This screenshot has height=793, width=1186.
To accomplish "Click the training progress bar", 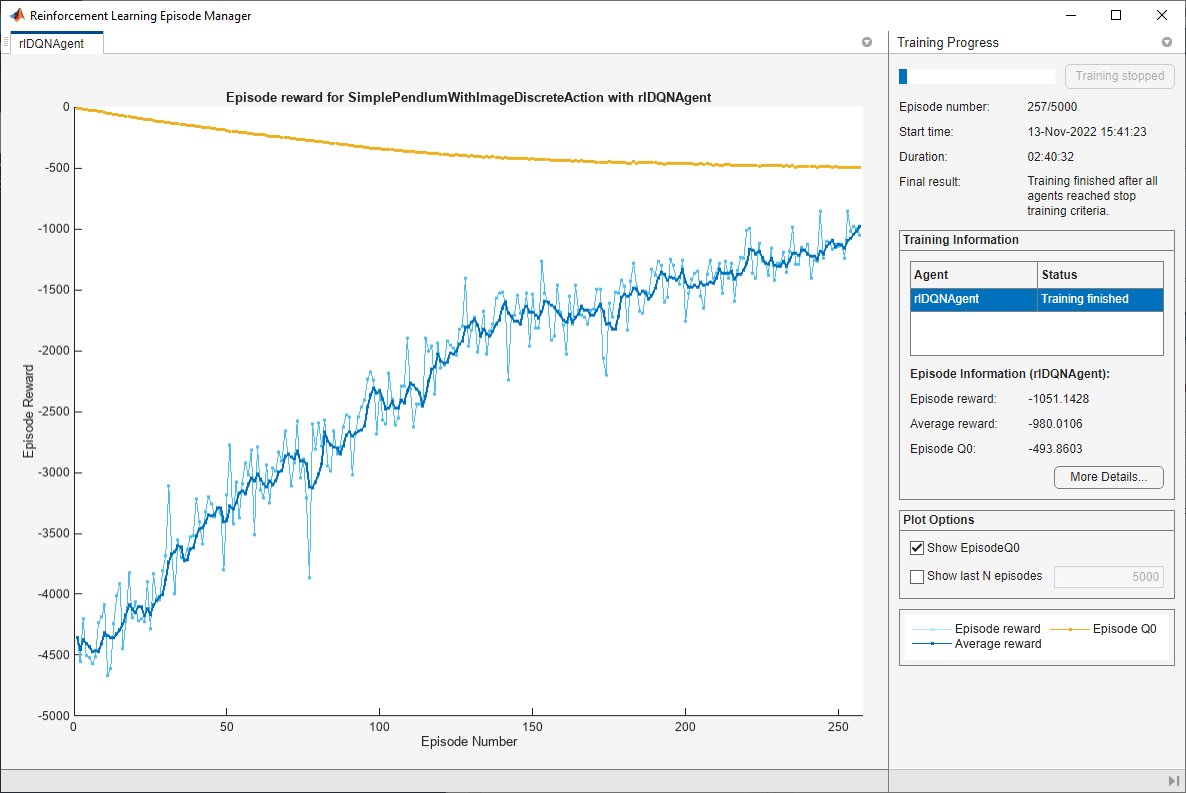I will pyautogui.click(x=976, y=75).
